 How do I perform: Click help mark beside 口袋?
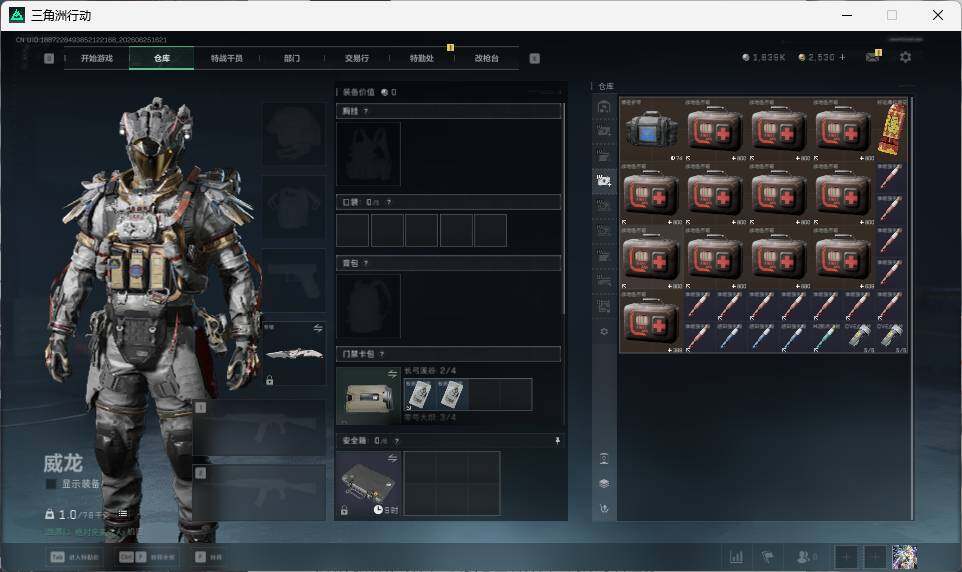pos(388,202)
